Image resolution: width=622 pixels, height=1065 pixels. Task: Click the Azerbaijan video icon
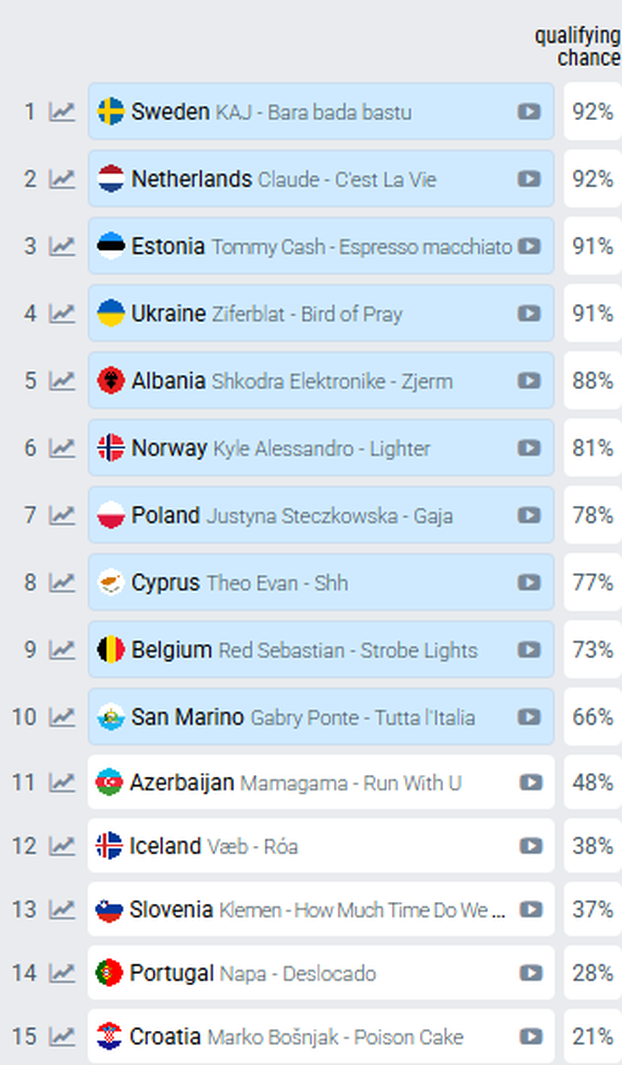click(x=531, y=782)
